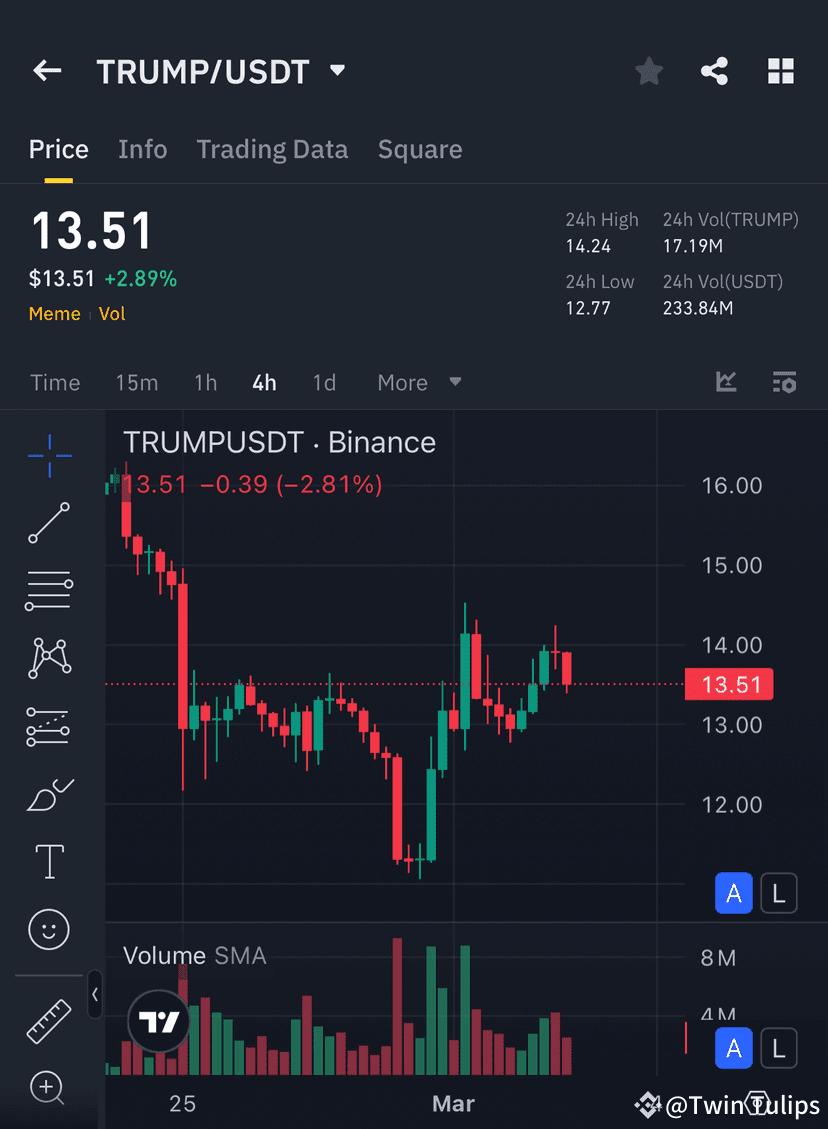This screenshot has height=1129, width=828.
Task: Open the Square tab
Action: pyautogui.click(x=420, y=149)
